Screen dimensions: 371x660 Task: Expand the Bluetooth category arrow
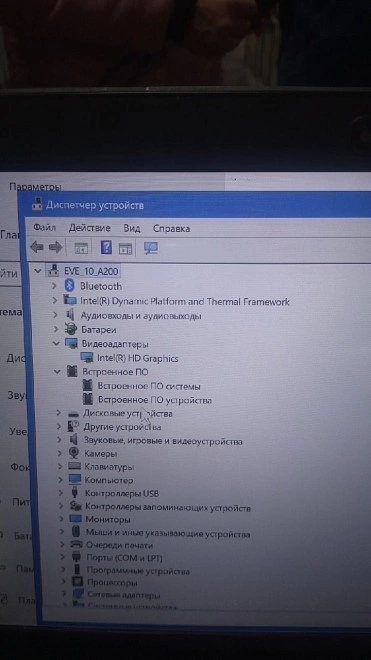click(54, 286)
